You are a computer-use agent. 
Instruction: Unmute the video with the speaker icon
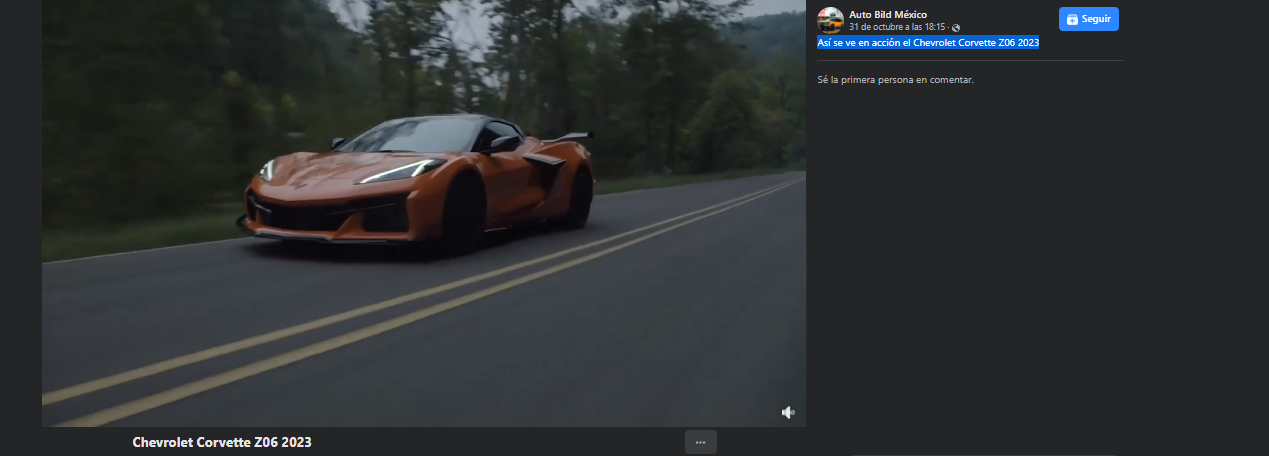(x=788, y=412)
